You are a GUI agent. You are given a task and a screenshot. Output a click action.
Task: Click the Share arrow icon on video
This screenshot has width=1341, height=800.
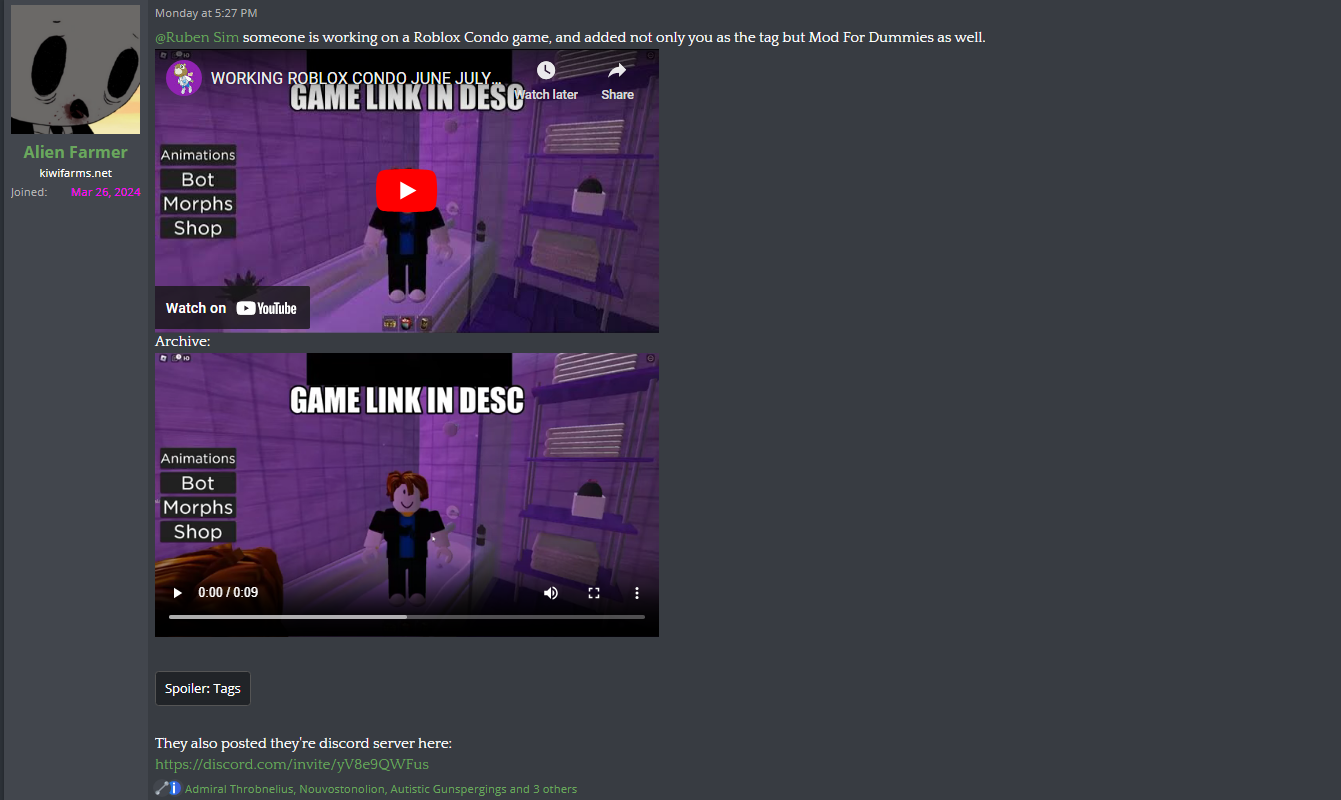617,70
